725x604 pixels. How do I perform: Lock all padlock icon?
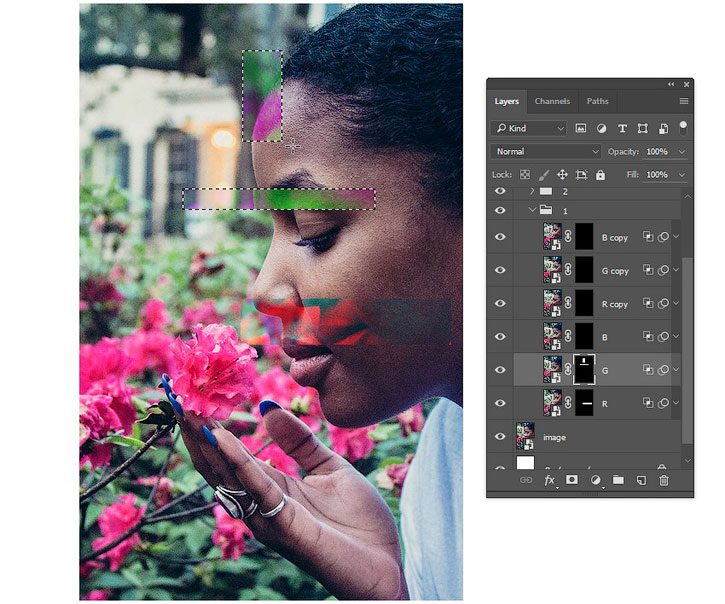(600, 175)
